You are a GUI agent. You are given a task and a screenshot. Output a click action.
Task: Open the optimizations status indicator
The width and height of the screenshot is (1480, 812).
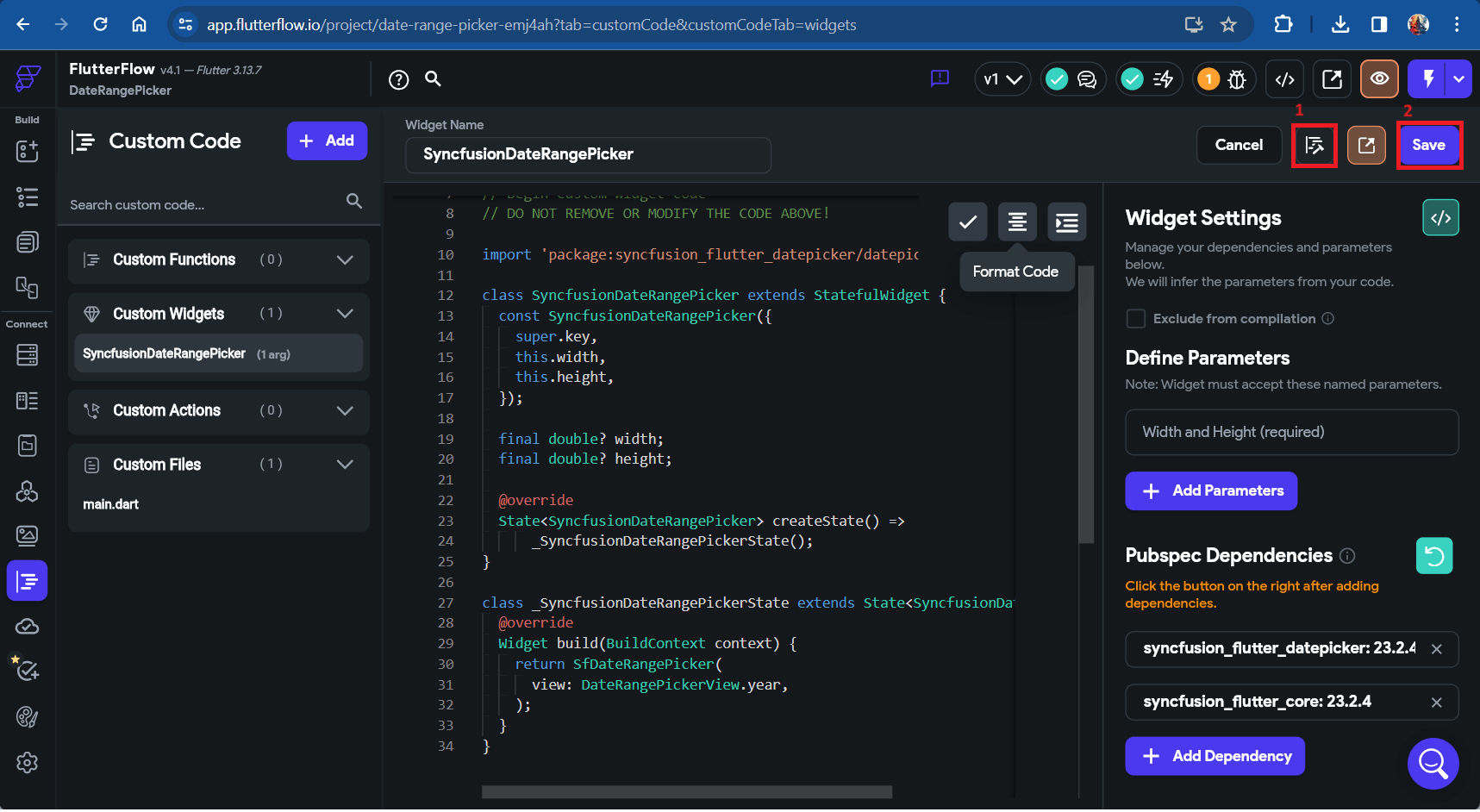click(1148, 79)
